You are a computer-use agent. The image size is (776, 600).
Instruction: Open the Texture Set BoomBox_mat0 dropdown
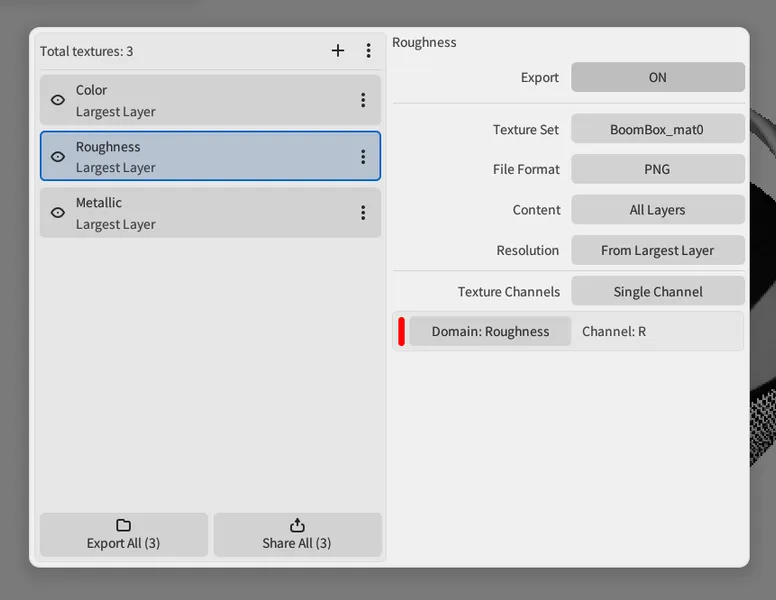(x=657, y=129)
